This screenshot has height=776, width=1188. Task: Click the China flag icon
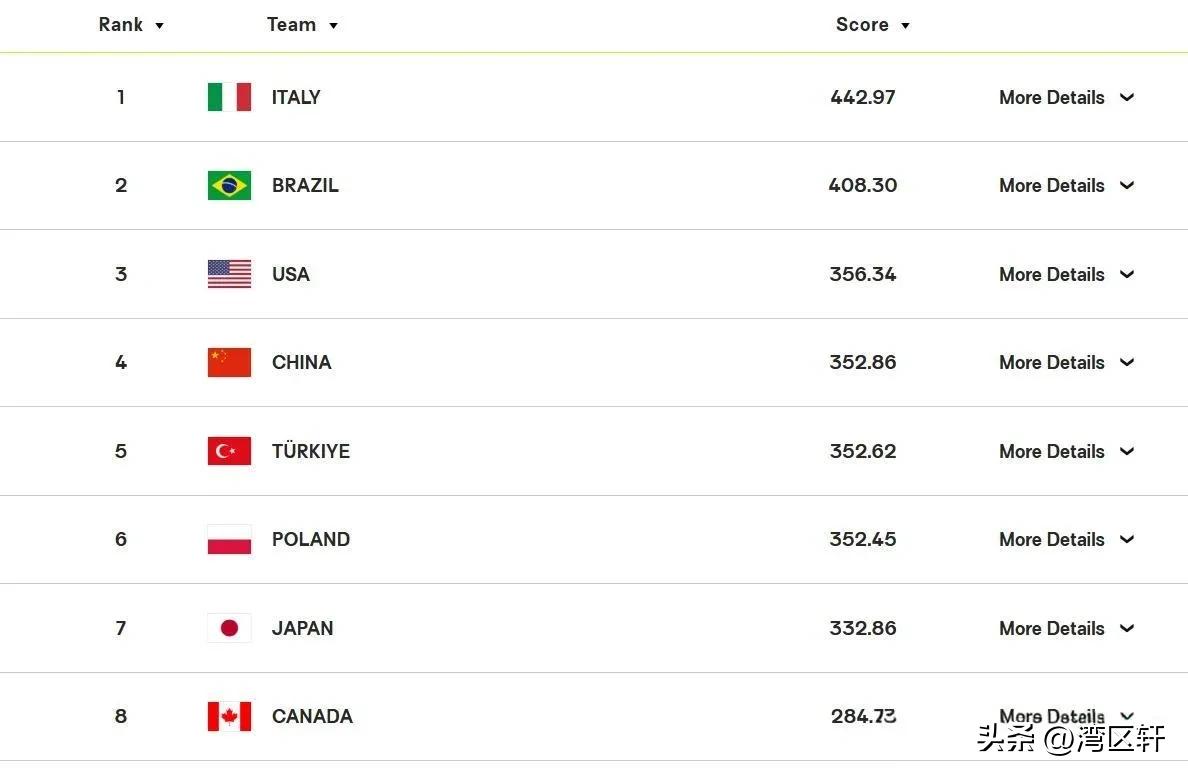click(229, 362)
